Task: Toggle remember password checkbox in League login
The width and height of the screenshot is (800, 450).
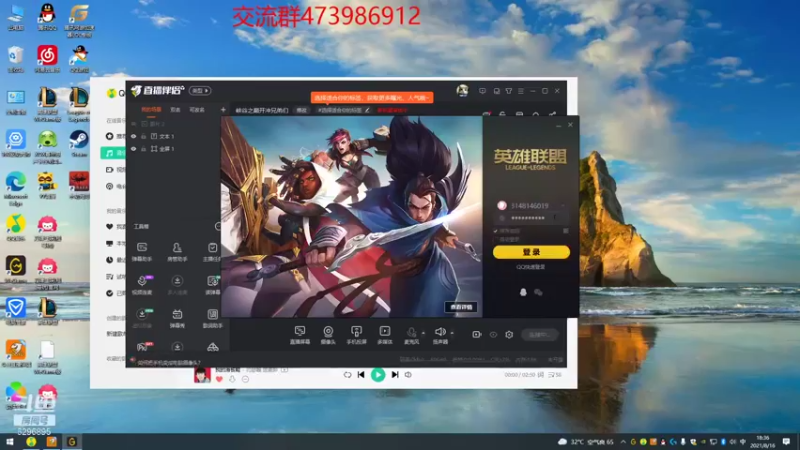Action: pyautogui.click(x=495, y=231)
